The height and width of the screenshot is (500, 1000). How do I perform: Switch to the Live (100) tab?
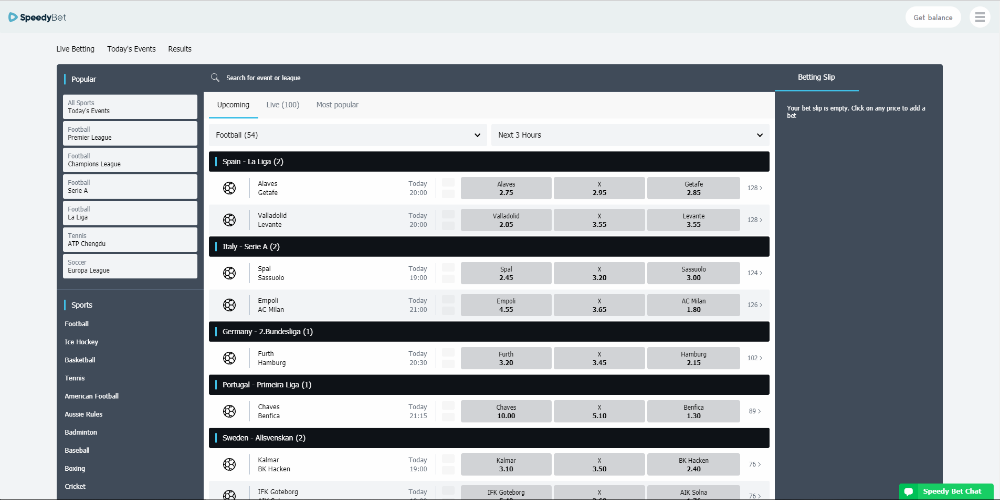283,105
